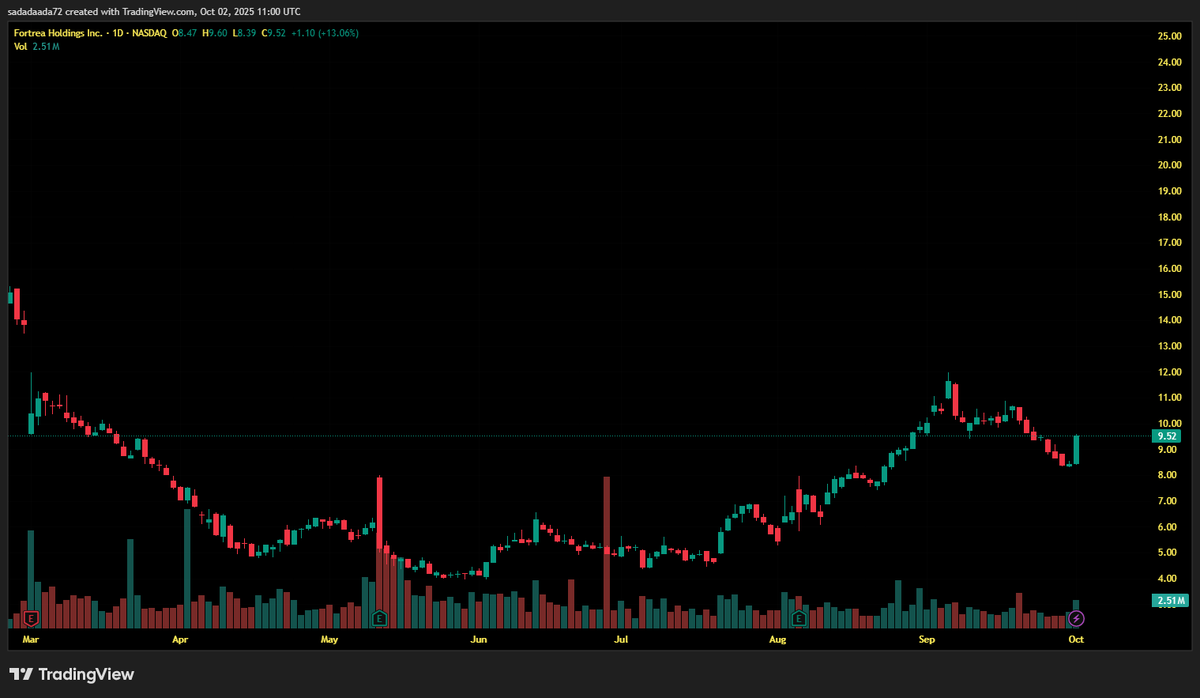Click the Oct label on time axis
The image size is (1200, 698).
(1076, 638)
